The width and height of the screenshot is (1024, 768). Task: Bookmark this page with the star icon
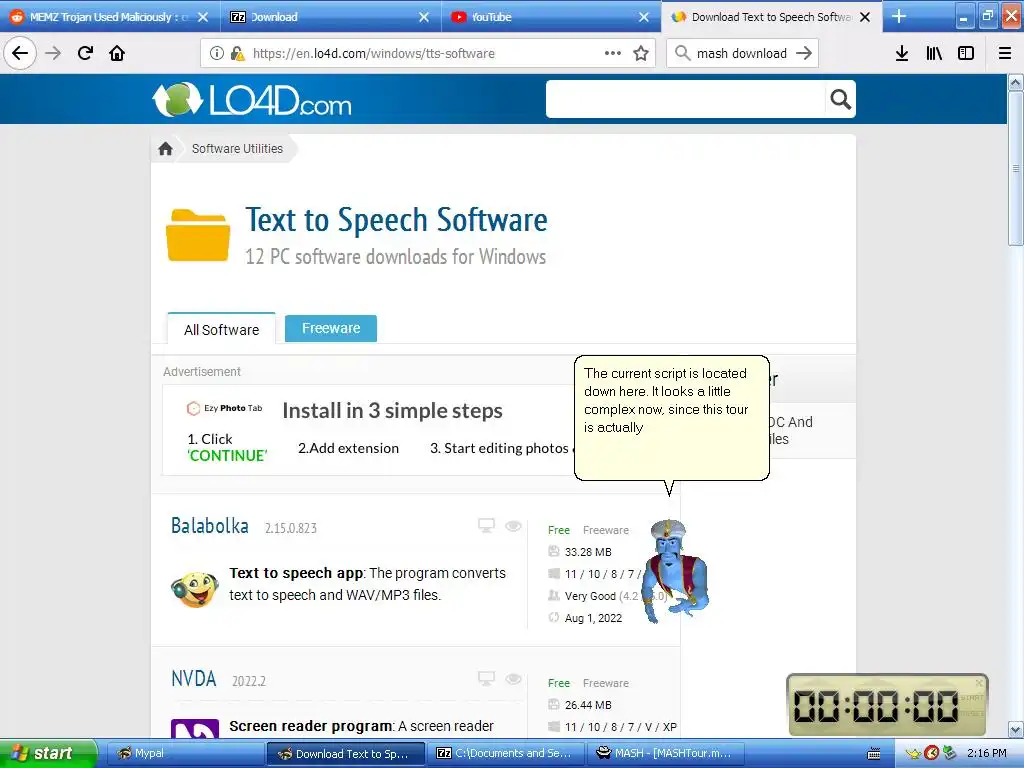pos(641,53)
